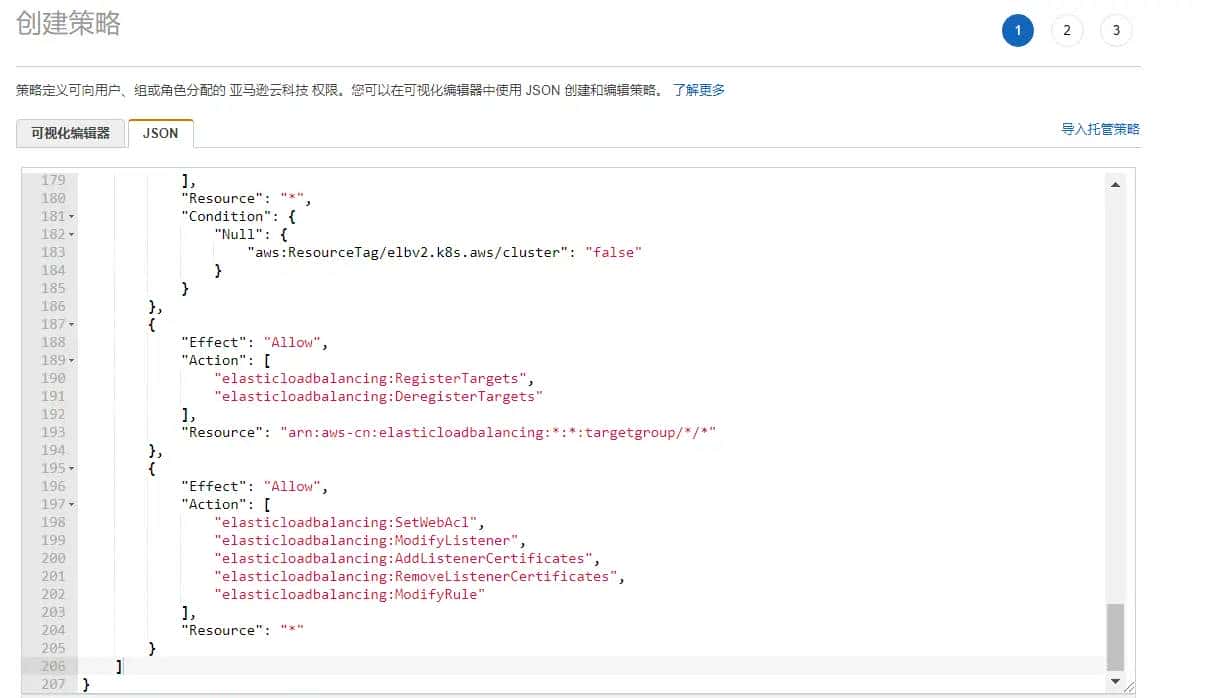Viewport: 1210px width, 698px height.
Task: Select the JSON tab
Action: 160,132
